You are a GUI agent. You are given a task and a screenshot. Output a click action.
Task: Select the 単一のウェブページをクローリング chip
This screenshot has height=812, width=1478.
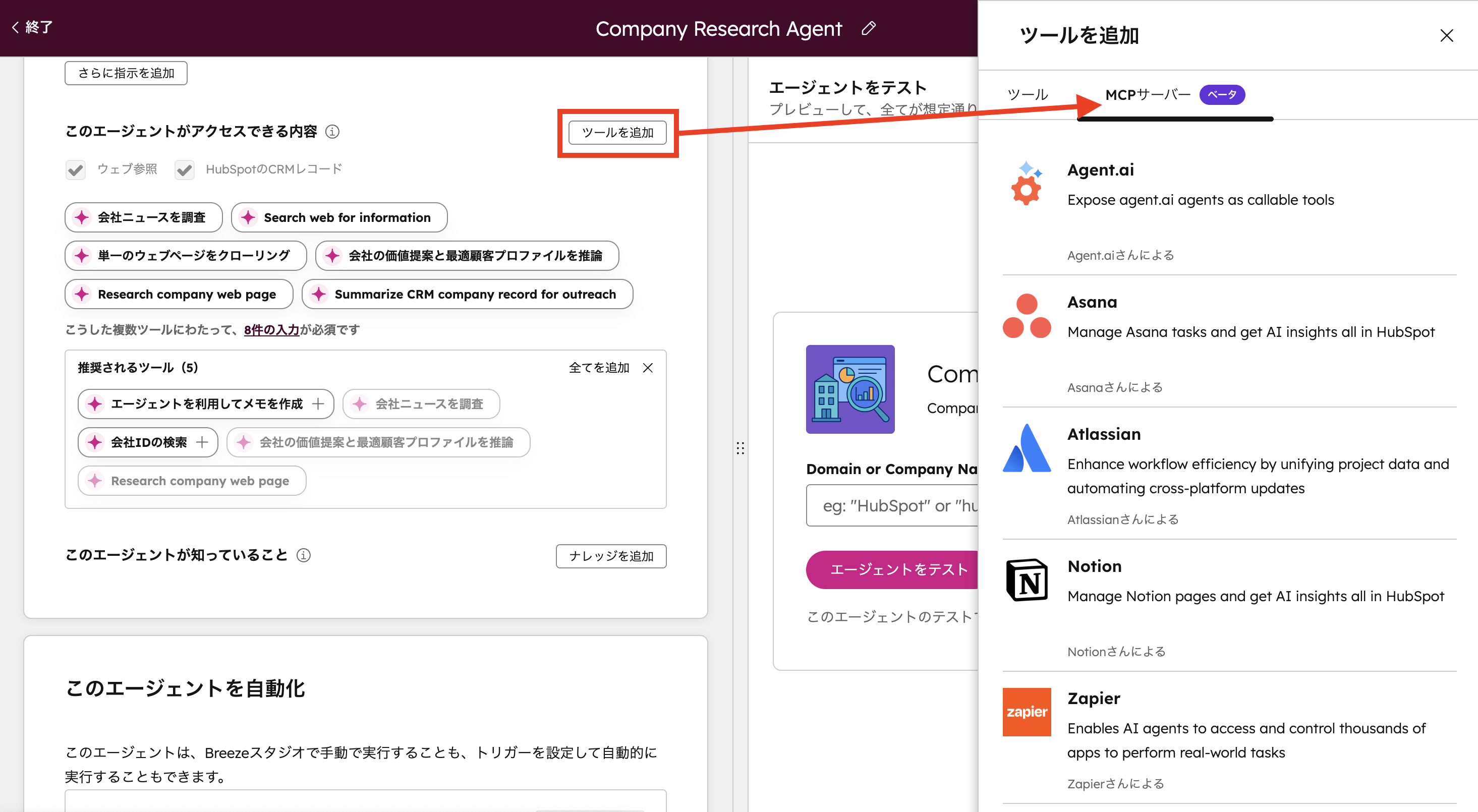pos(185,255)
